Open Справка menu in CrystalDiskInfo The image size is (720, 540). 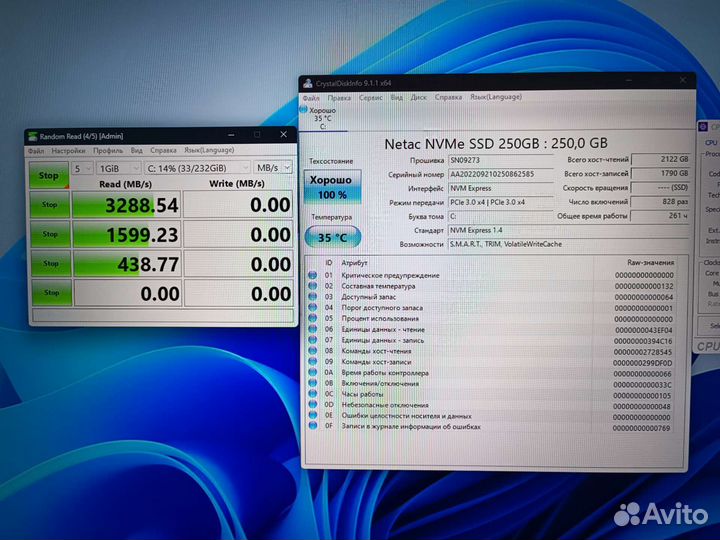[x=448, y=97]
